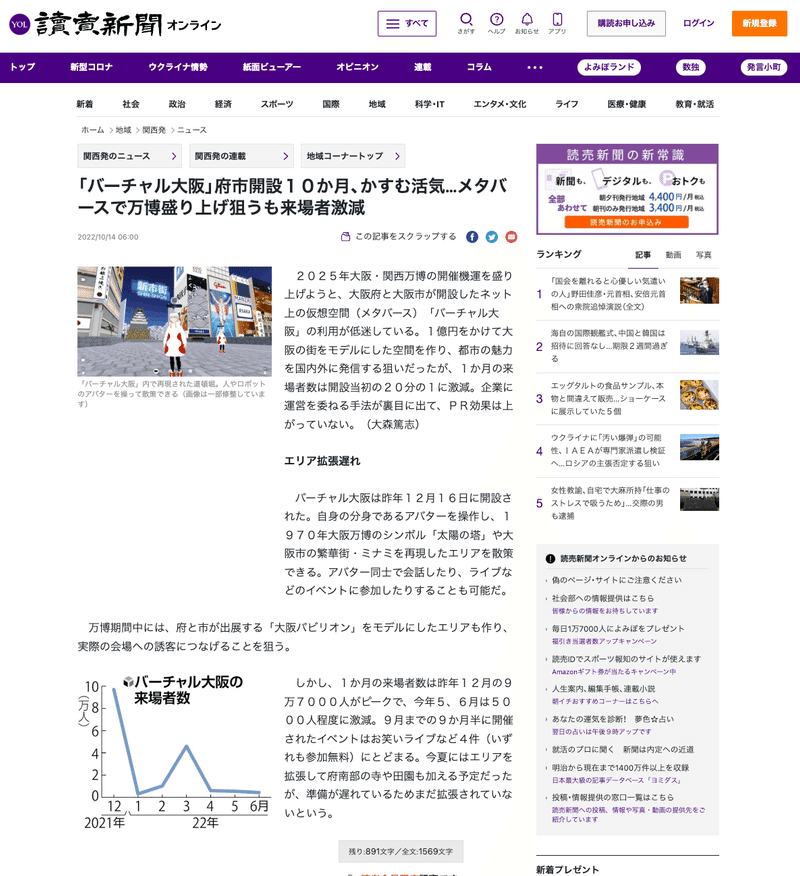The image size is (800, 876).
Task: Open the 関西発の連載 chevron button
Action: click(x=241, y=156)
